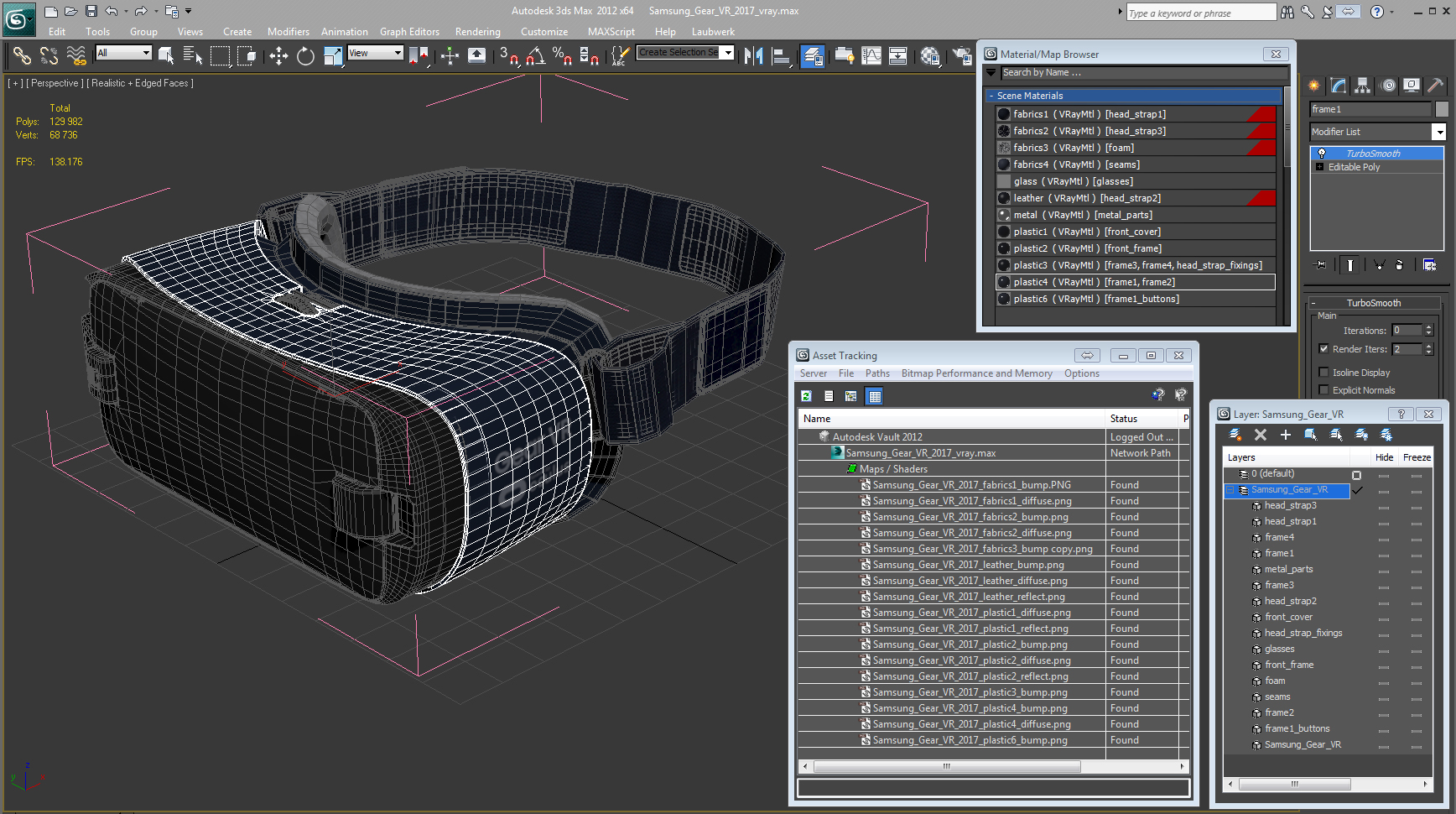
Task: Click the Align tool icon
Action: 782,56
